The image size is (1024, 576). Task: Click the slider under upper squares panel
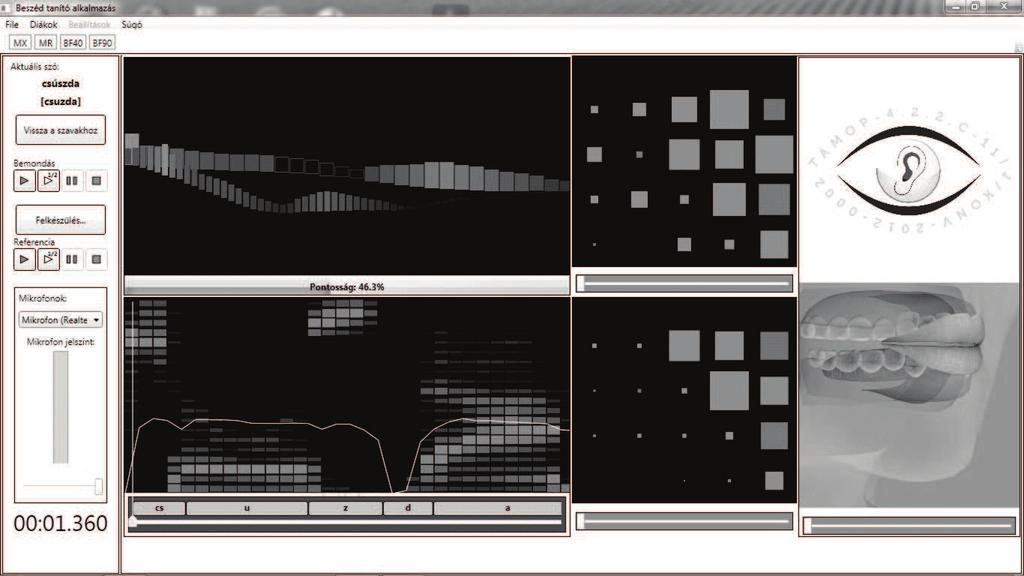[684, 283]
